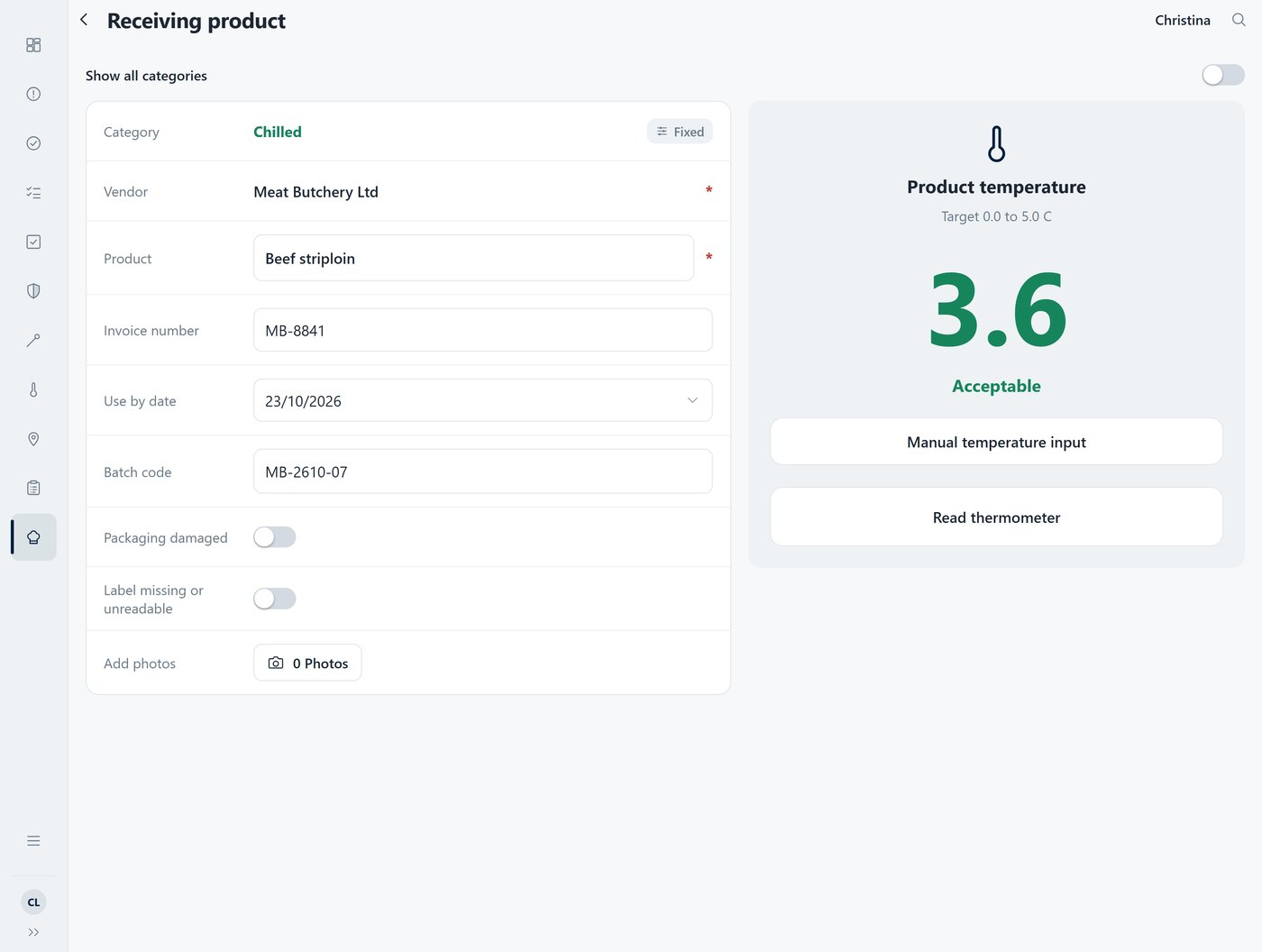Toggle Label missing or unreadable switch
The image size is (1262, 952).
(275, 599)
